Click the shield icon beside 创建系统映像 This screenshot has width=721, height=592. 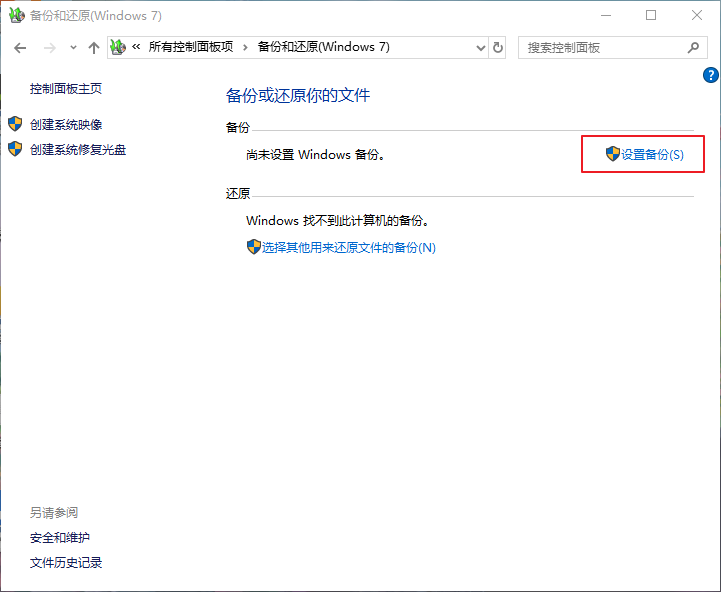tap(15, 124)
